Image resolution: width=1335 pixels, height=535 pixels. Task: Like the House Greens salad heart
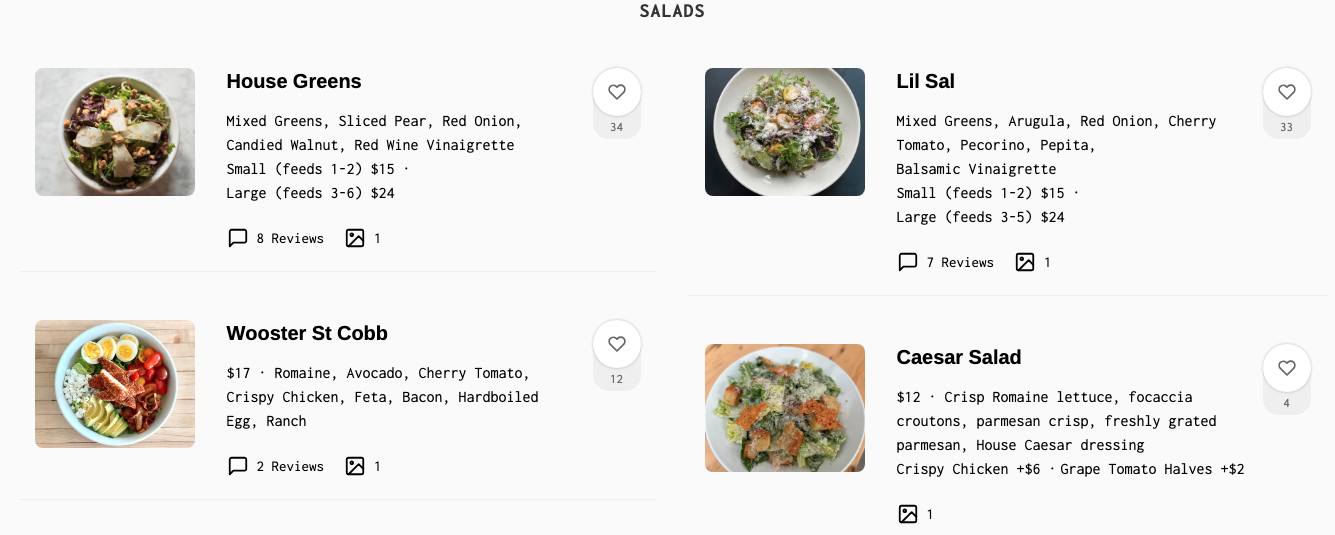coord(617,92)
